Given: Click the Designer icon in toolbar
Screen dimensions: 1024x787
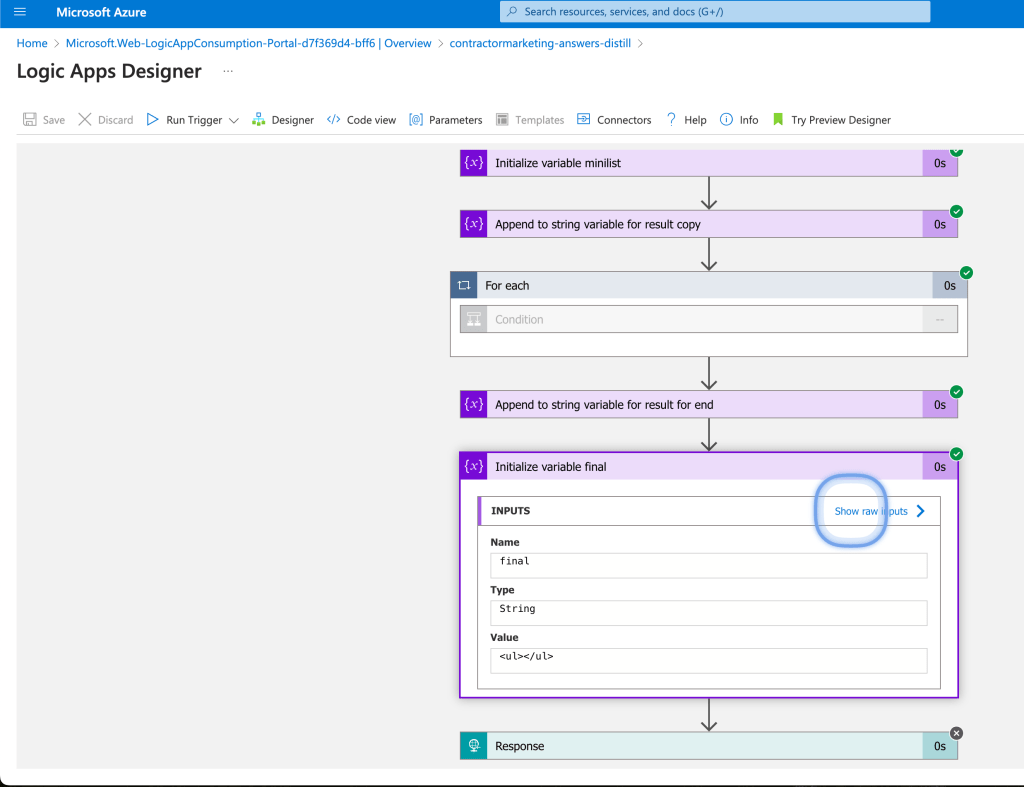Looking at the screenshot, I should pos(259,120).
